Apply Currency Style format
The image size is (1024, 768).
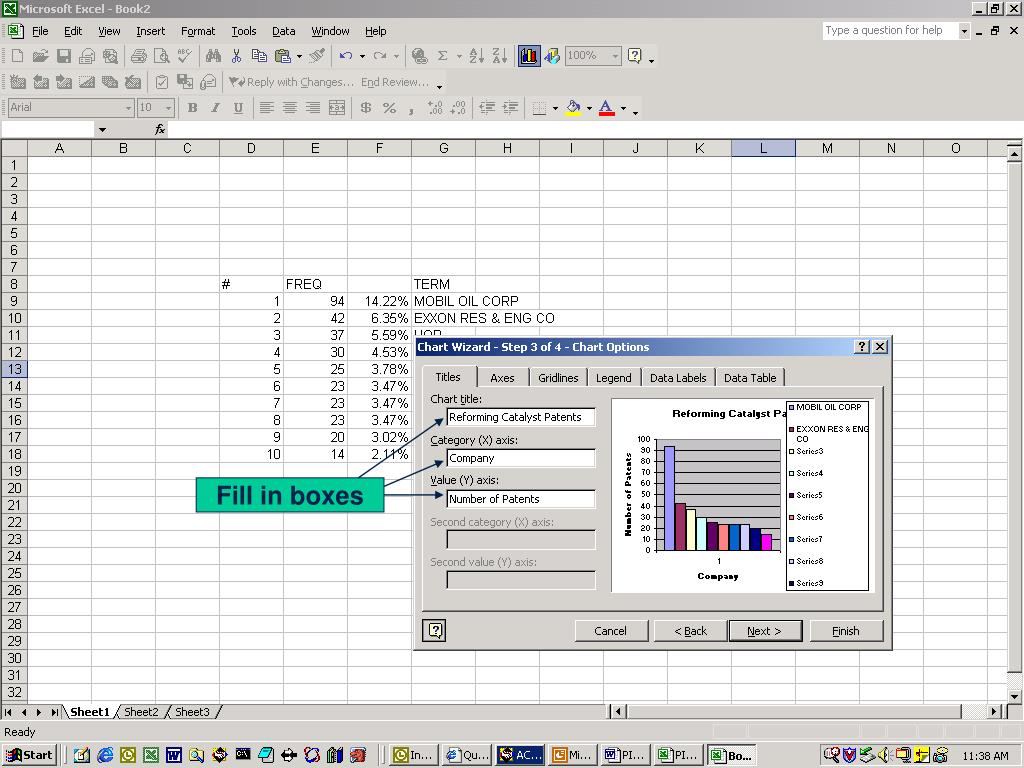coord(366,108)
